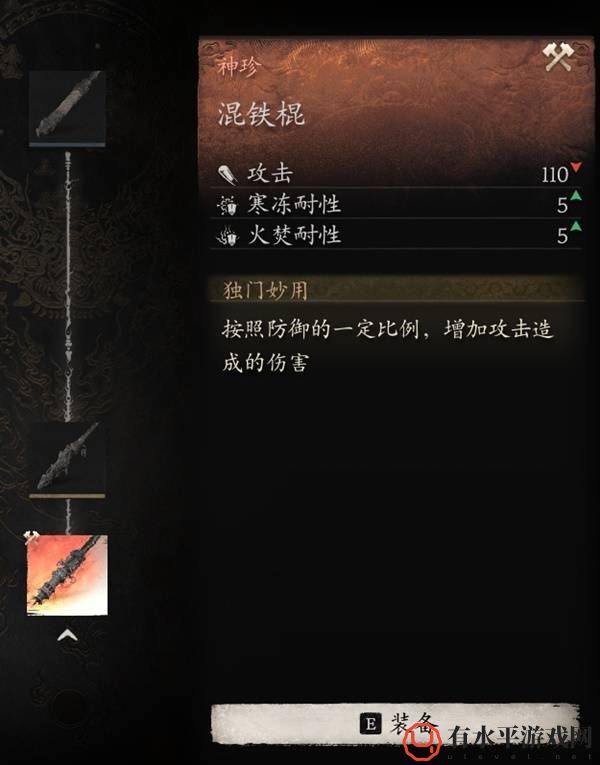600x765 pixels.
Task: Expand weapon list with the up chevron
Action: [67, 635]
